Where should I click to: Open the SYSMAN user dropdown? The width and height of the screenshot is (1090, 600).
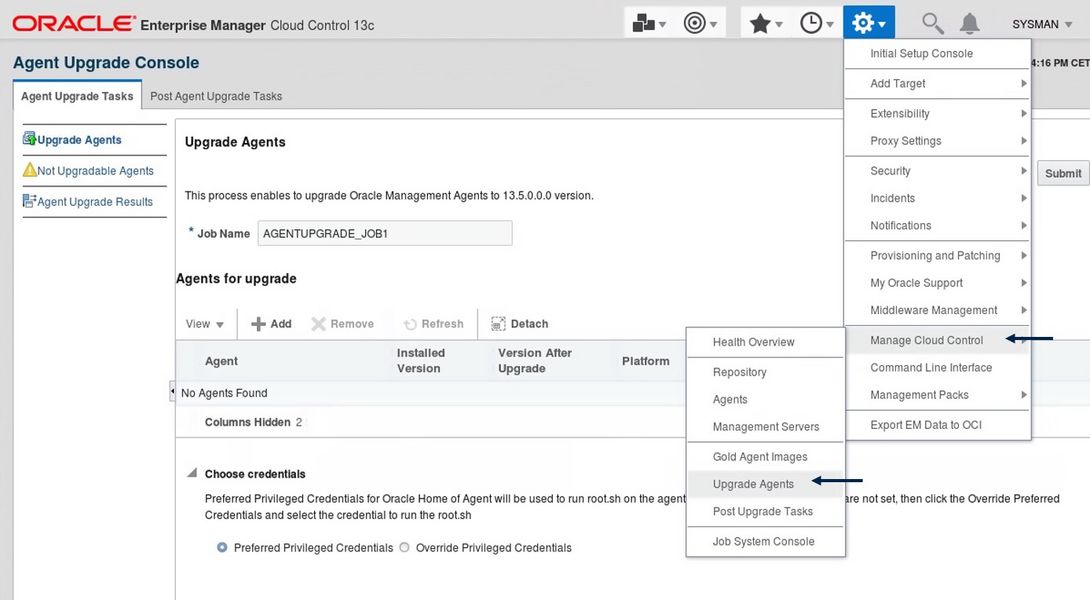[x=1041, y=24]
